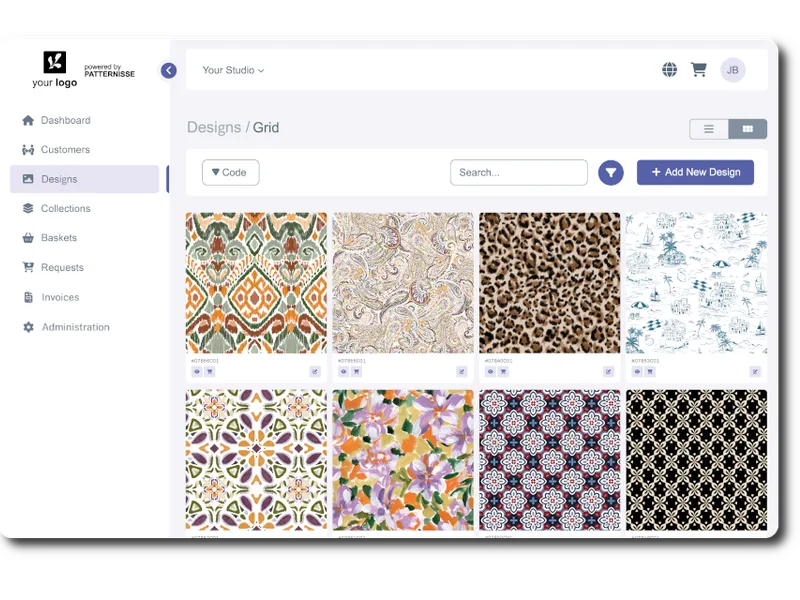The image size is (800, 600).
Task: Add the leopard print design to cart
Action: tap(503, 371)
